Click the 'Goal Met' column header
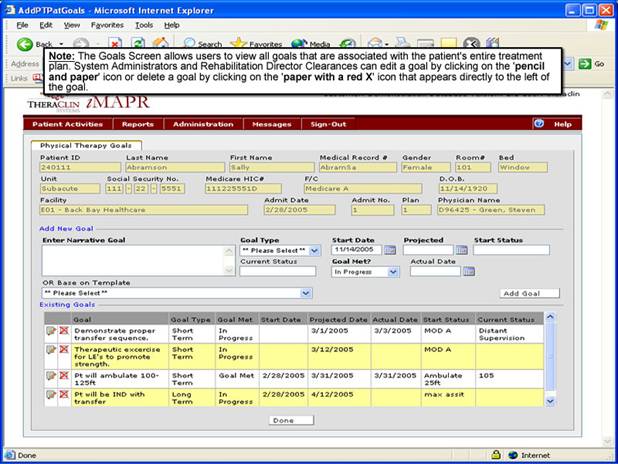 tap(235, 319)
